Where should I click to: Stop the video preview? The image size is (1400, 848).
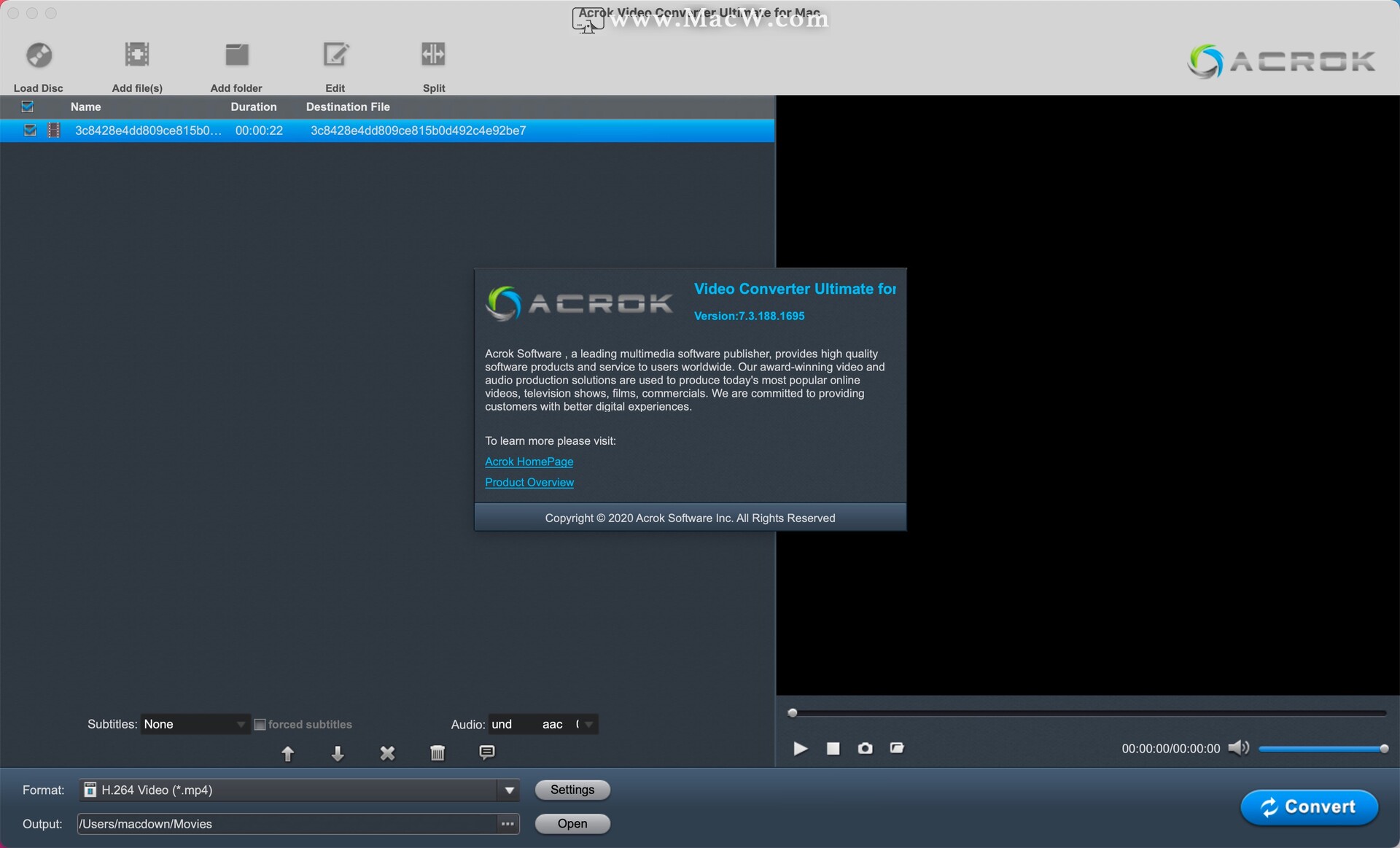tap(833, 749)
